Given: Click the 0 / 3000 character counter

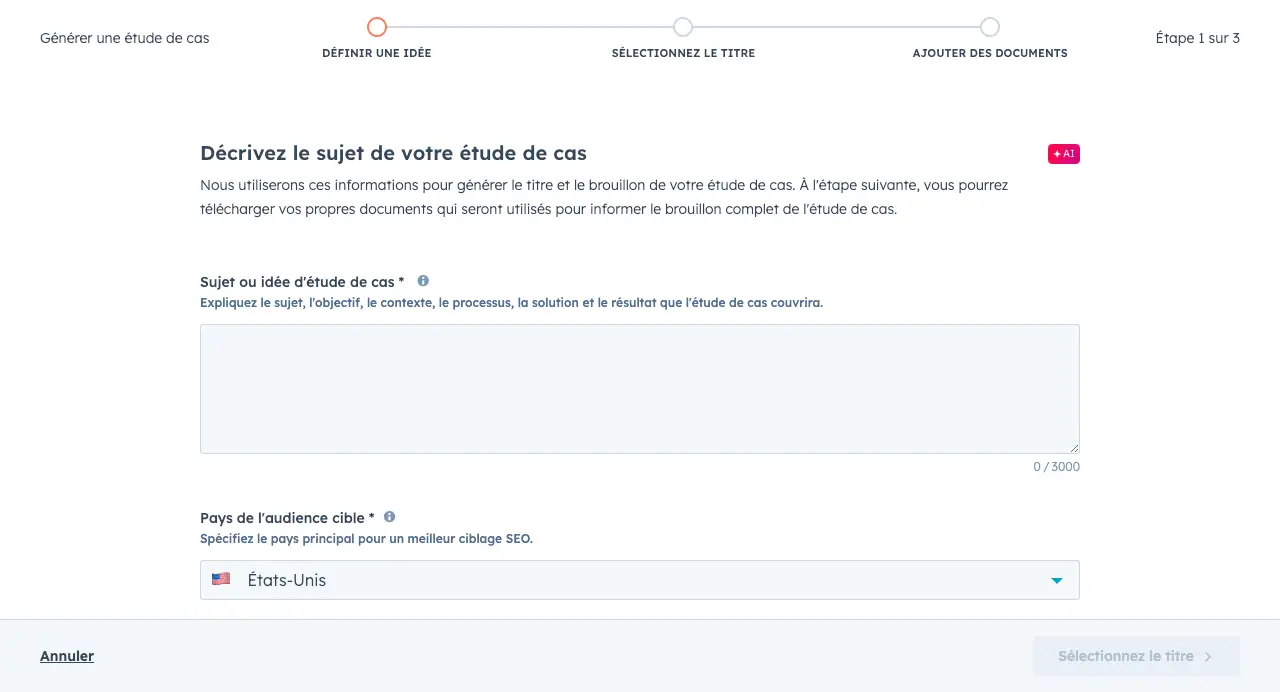Looking at the screenshot, I should (x=1056, y=467).
